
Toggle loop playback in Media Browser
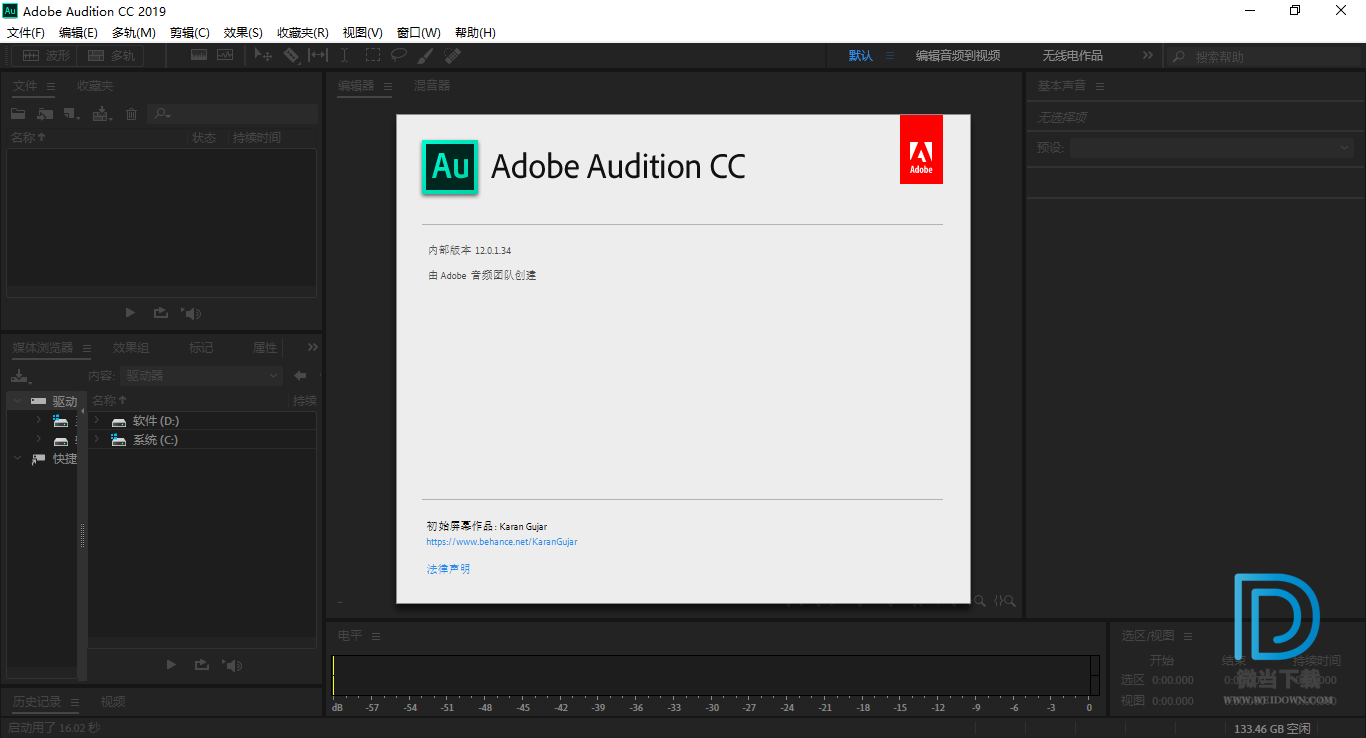coord(202,664)
